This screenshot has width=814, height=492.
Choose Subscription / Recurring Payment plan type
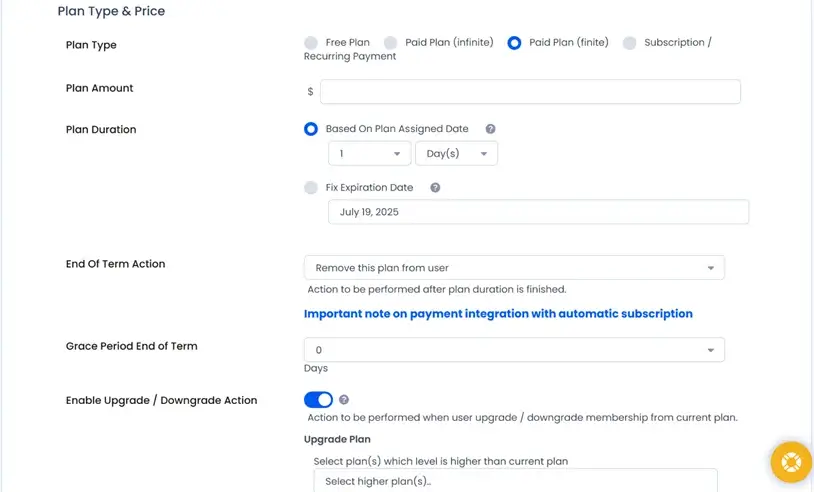630,43
